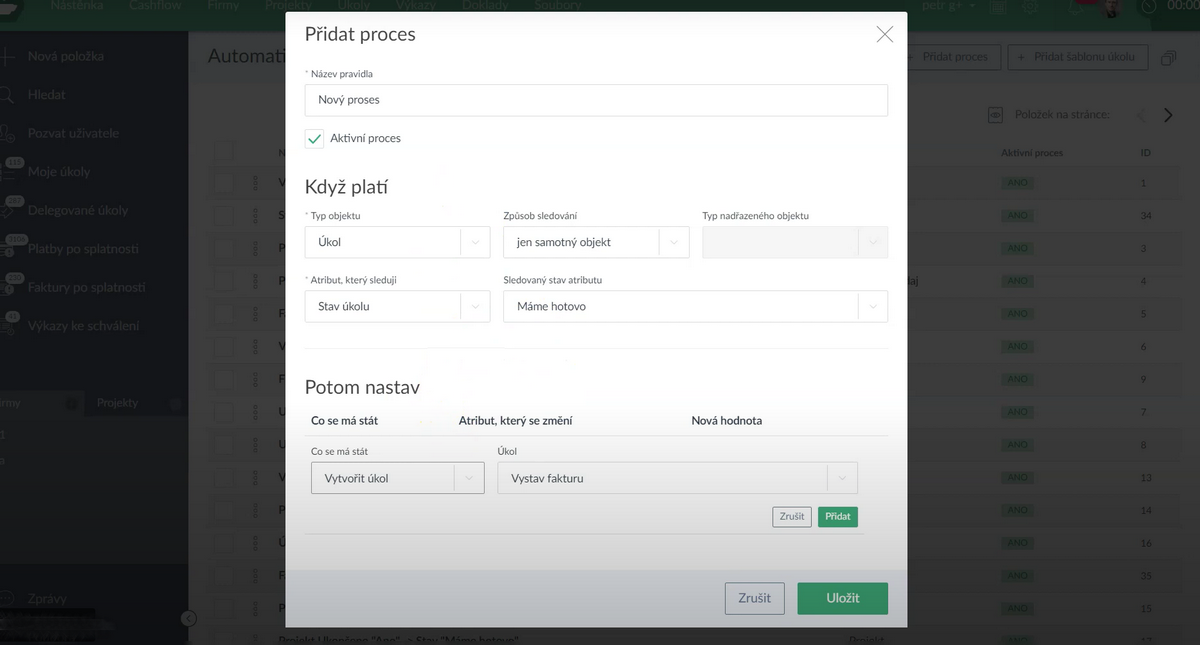Close the Přidat proces dialog with X
This screenshot has height=645, width=1200.
click(x=884, y=35)
